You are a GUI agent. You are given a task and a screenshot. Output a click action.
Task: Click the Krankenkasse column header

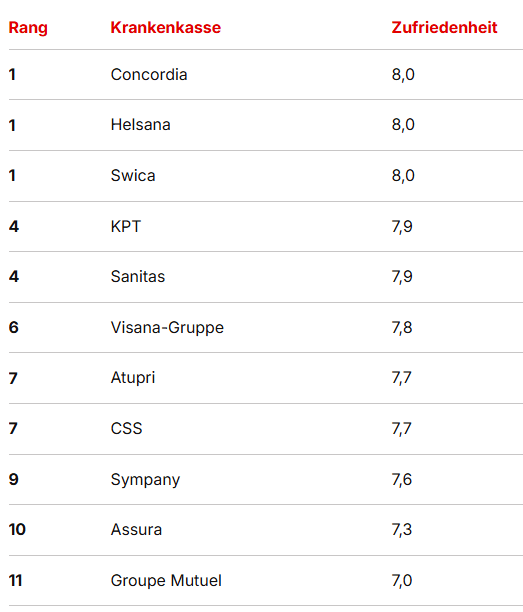click(165, 28)
